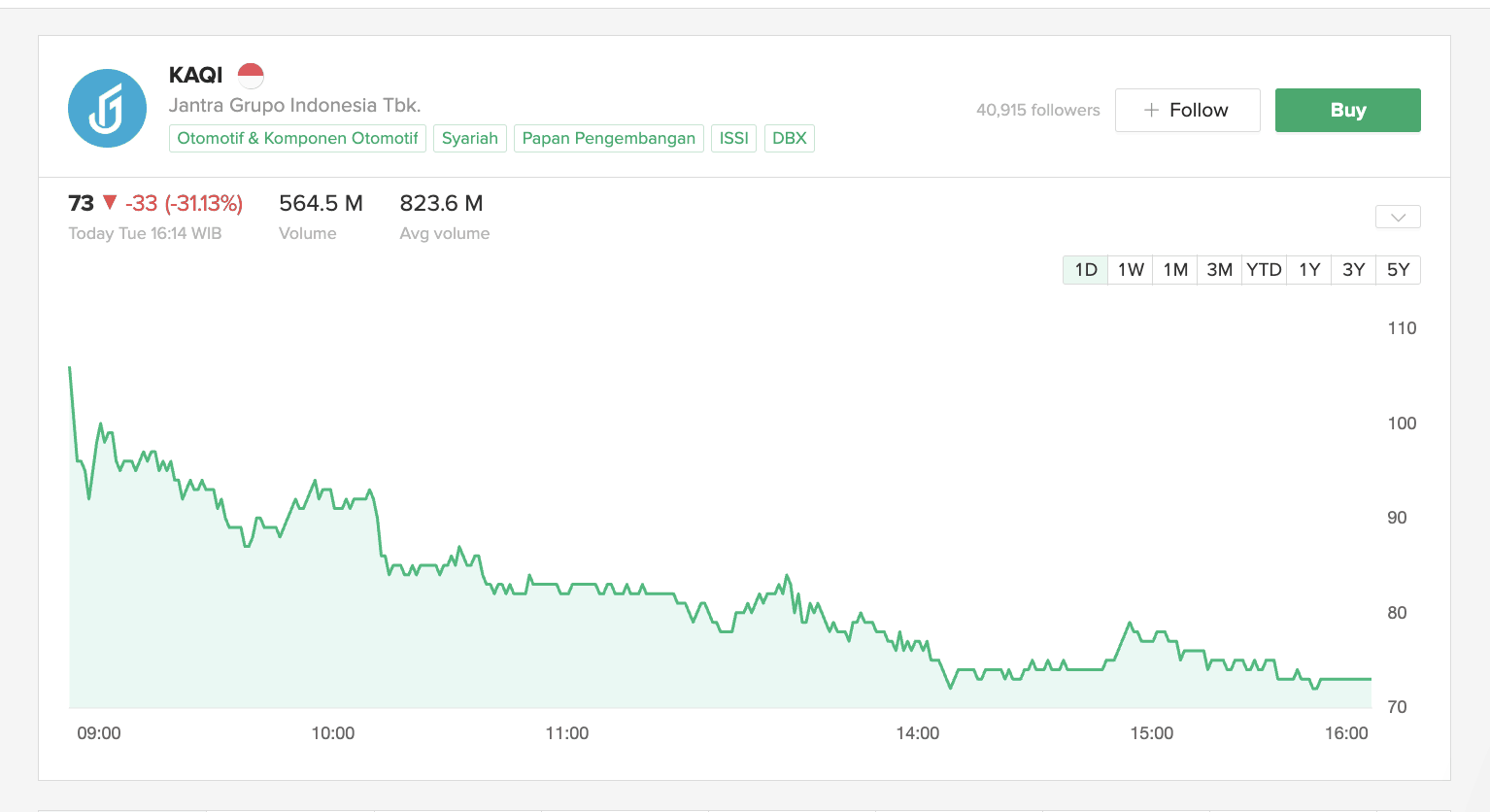1490x812 pixels.
Task: Click the 823.6 M average volume value
Action: 441,203
